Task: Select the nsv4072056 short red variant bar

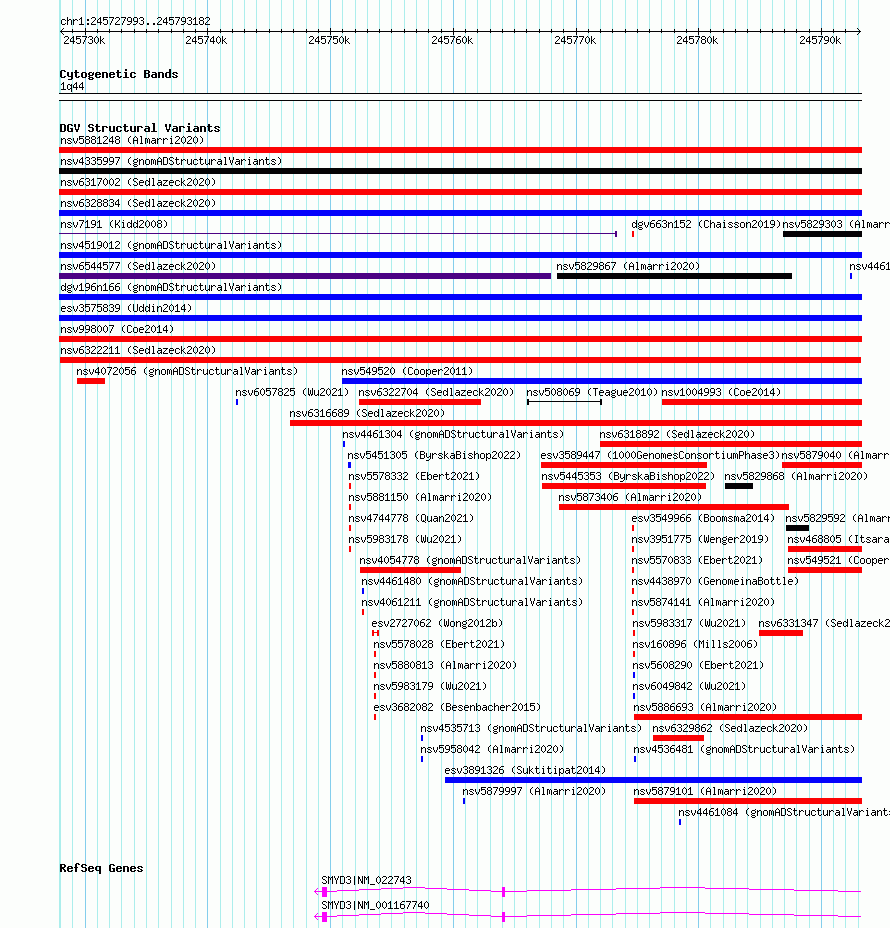Action: click(91, 381)
